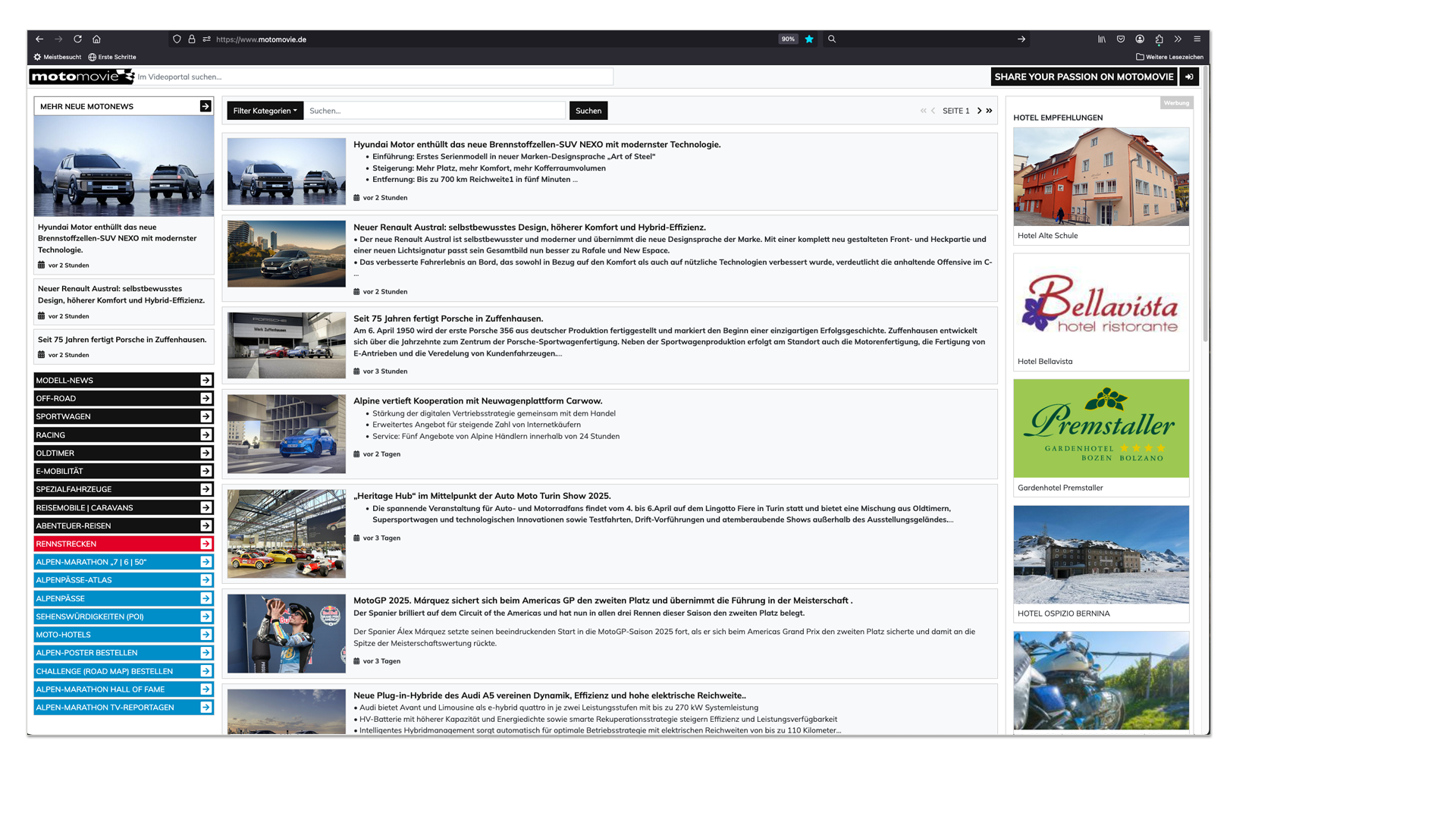Open the ALPEN-MARATHON 7|6|50 entry
The height and width of the screenshot is (819, 1456).
(x=124, y=562)
